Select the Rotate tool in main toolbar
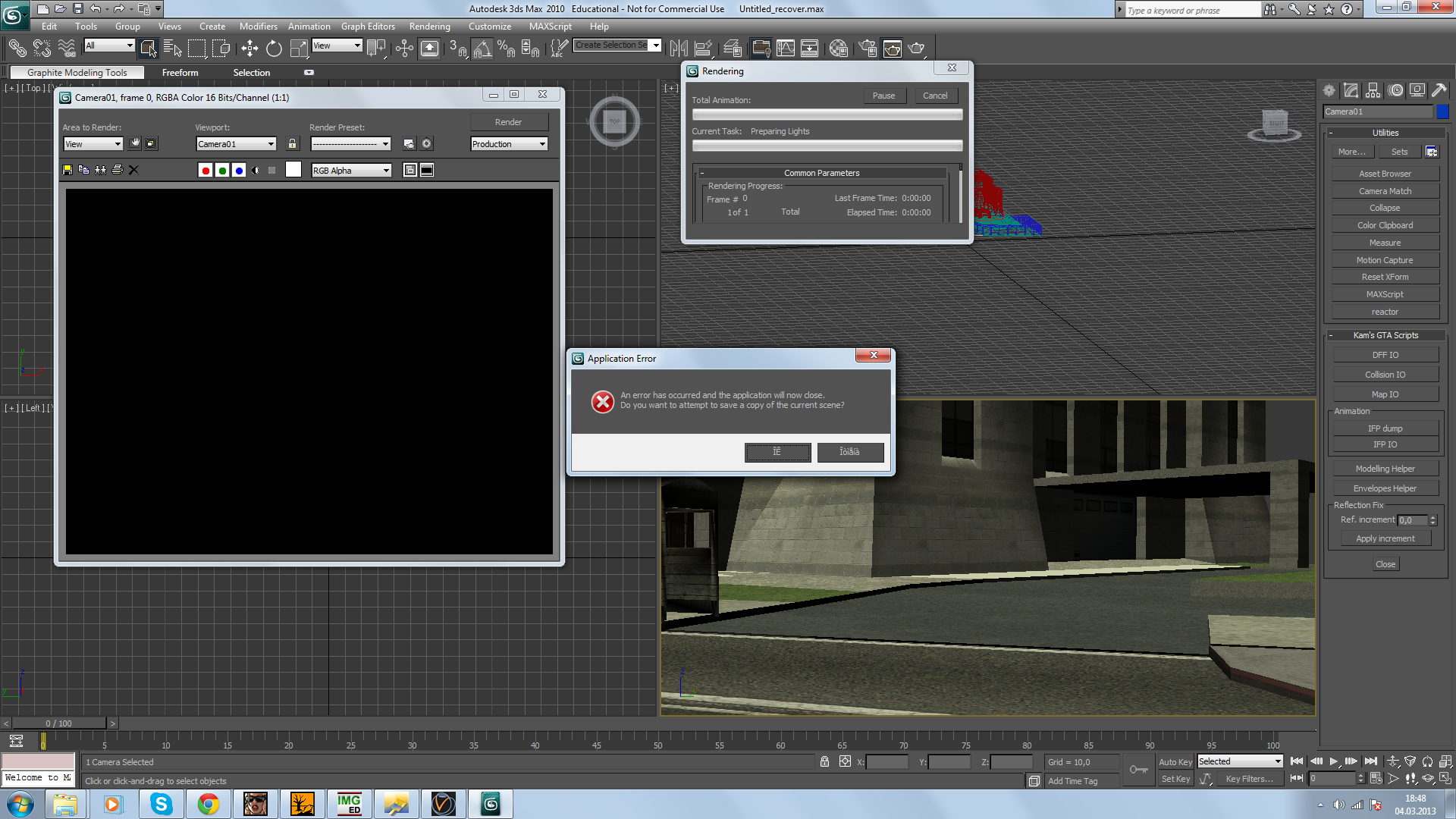The width and height of the screenshot is (1456, 819). pyautogui.click(x=274, y=49)
